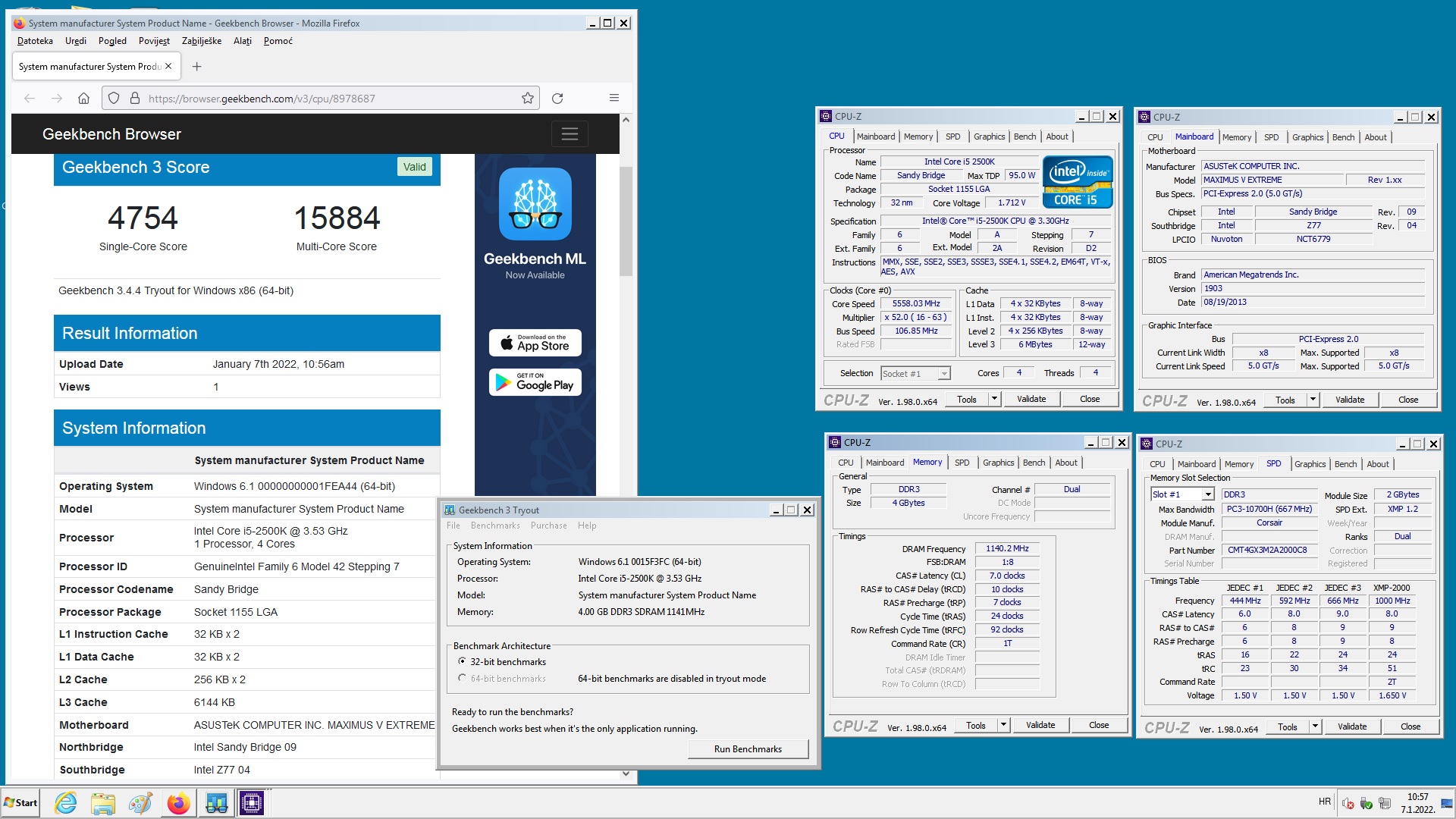Click the HR language indicator
Image resolution: width=1456 pixels, height=819 pixels.
[x=1325, y=802]
